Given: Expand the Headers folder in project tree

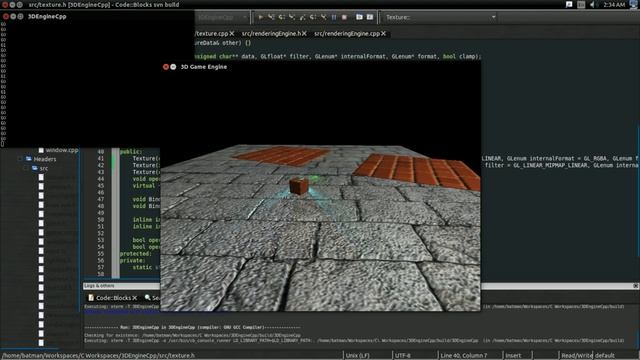Looking at the screenshot, I should click(20, 159).
